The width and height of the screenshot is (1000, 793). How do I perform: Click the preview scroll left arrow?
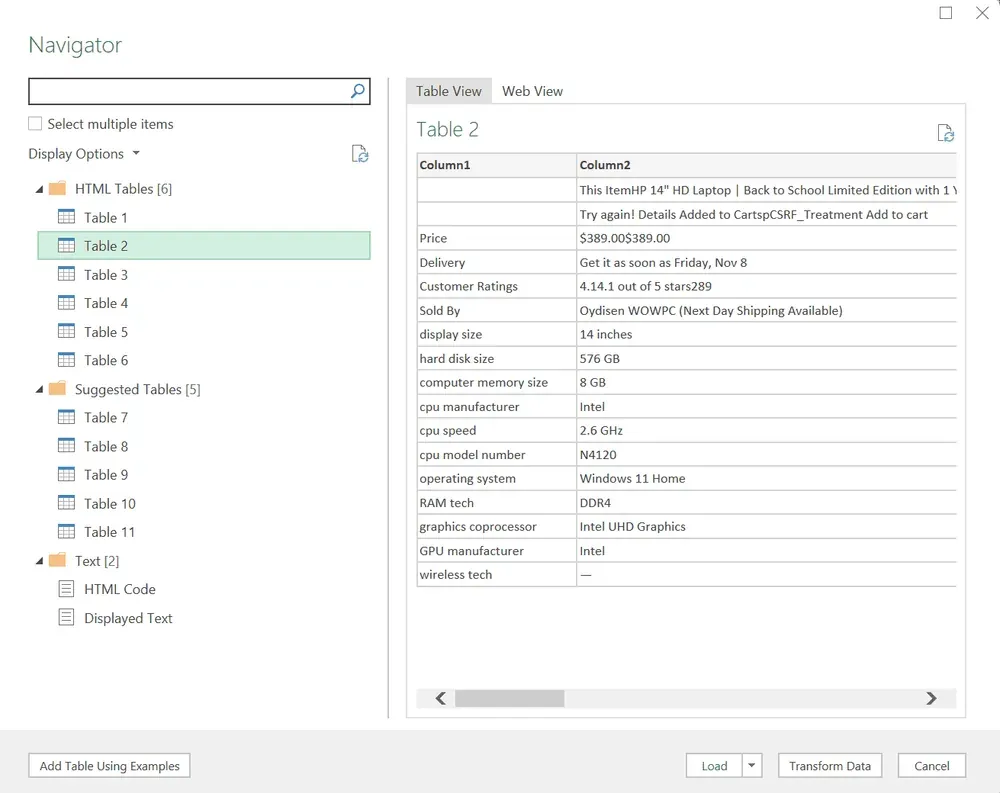tap(441, 698)
